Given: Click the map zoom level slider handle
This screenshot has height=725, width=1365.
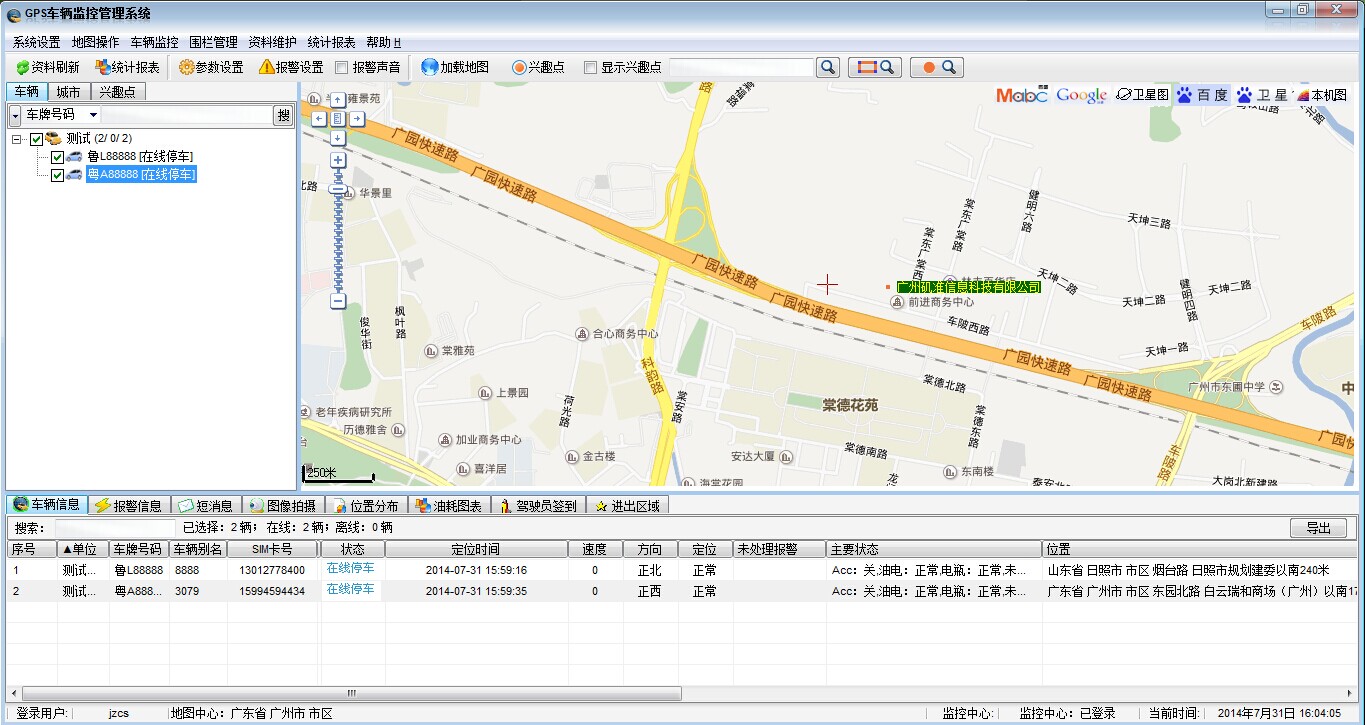Looking at the screenshot, I should point(338,188).
